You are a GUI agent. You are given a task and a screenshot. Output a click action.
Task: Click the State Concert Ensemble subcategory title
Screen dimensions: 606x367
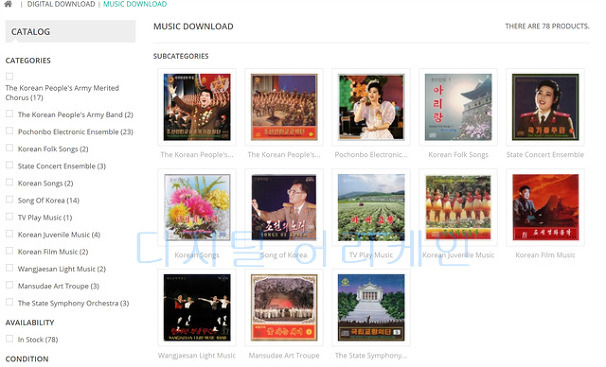point(545,155)
